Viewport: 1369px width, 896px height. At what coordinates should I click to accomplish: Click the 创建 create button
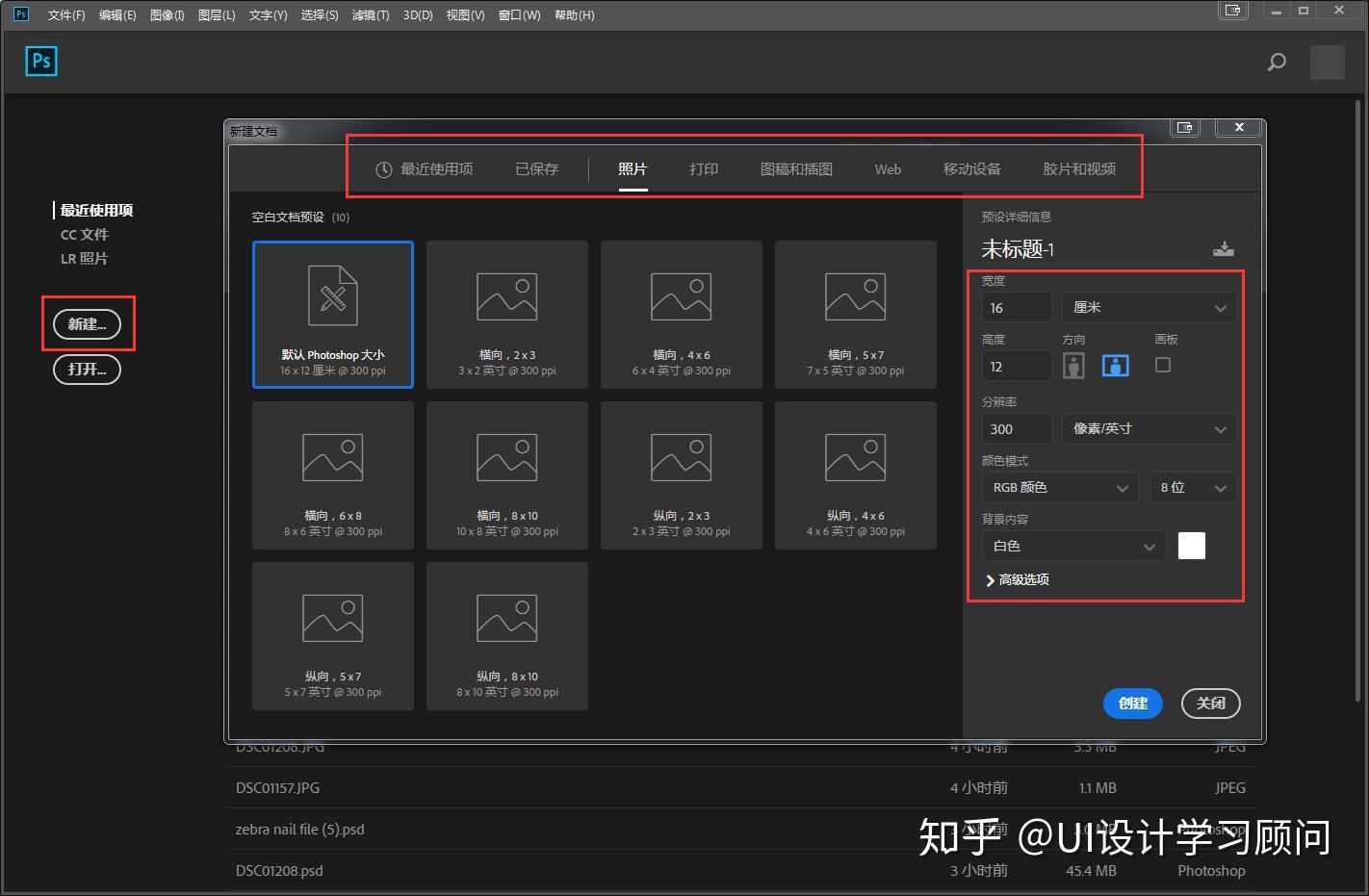pyautogui.click(x=1133, y=704)
